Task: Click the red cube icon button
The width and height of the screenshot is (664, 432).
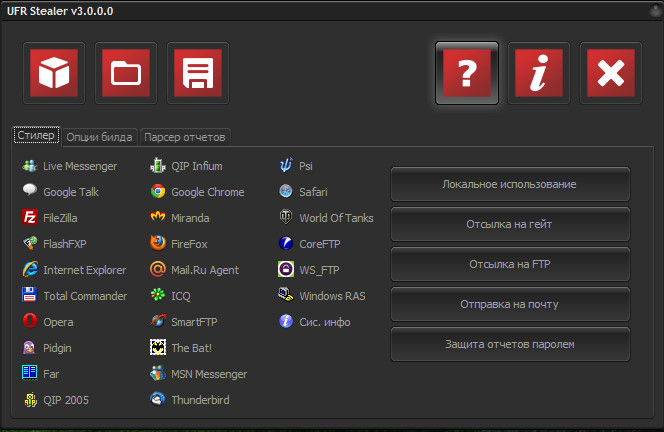Action: pyautogui.click(x=54, y=73)
